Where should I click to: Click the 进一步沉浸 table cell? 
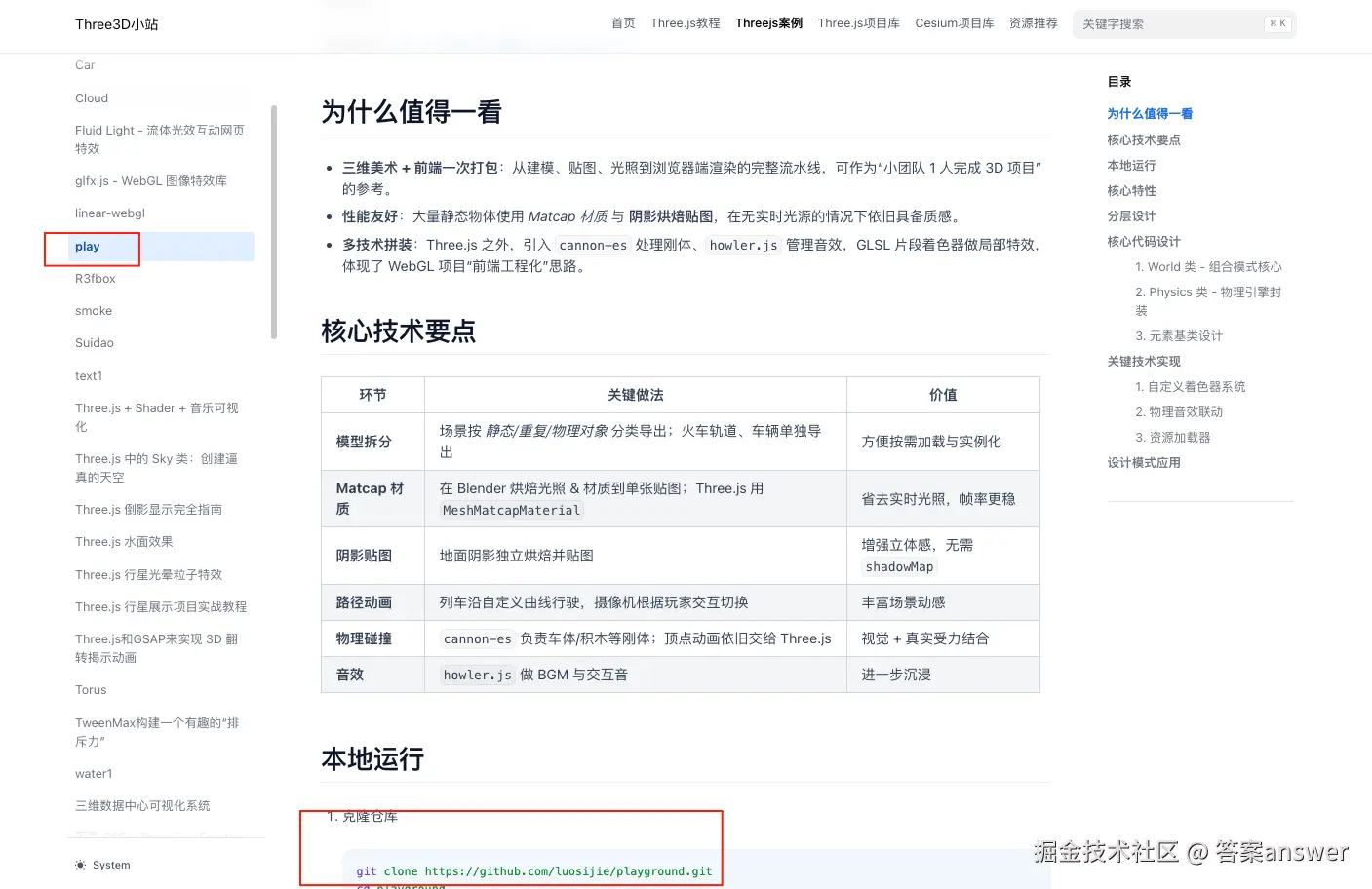[943, 675]
